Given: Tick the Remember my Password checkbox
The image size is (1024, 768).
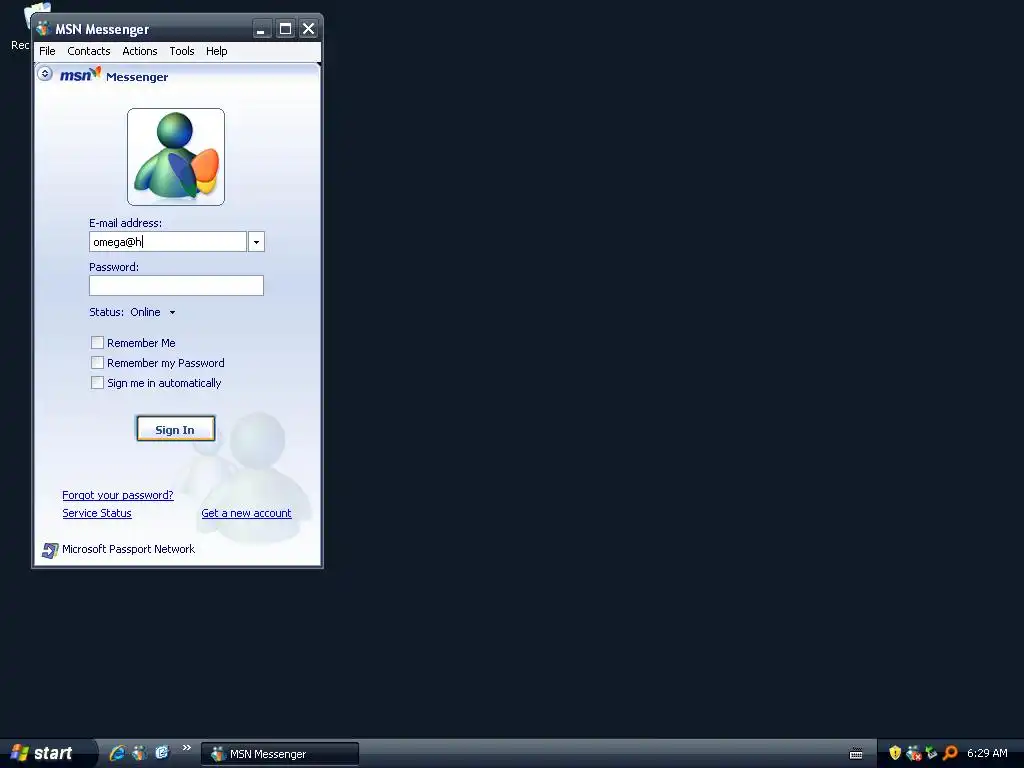Looking at the screenshot, I should 97,362.
